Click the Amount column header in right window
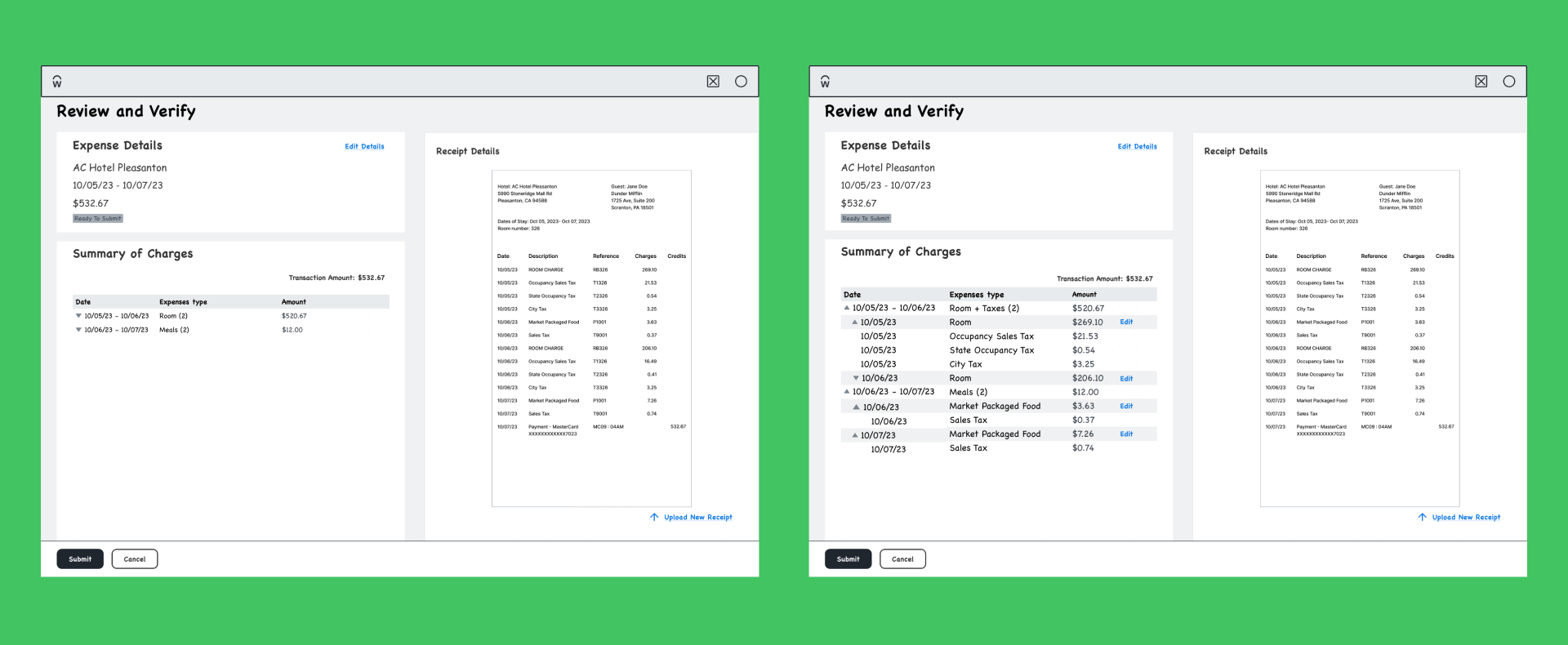Screen dimensions: 1568x645 click(1085, 294)
